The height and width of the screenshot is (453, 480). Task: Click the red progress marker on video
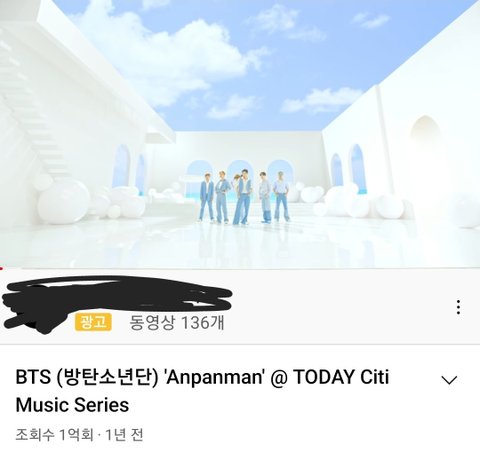[x=2, y=268]
